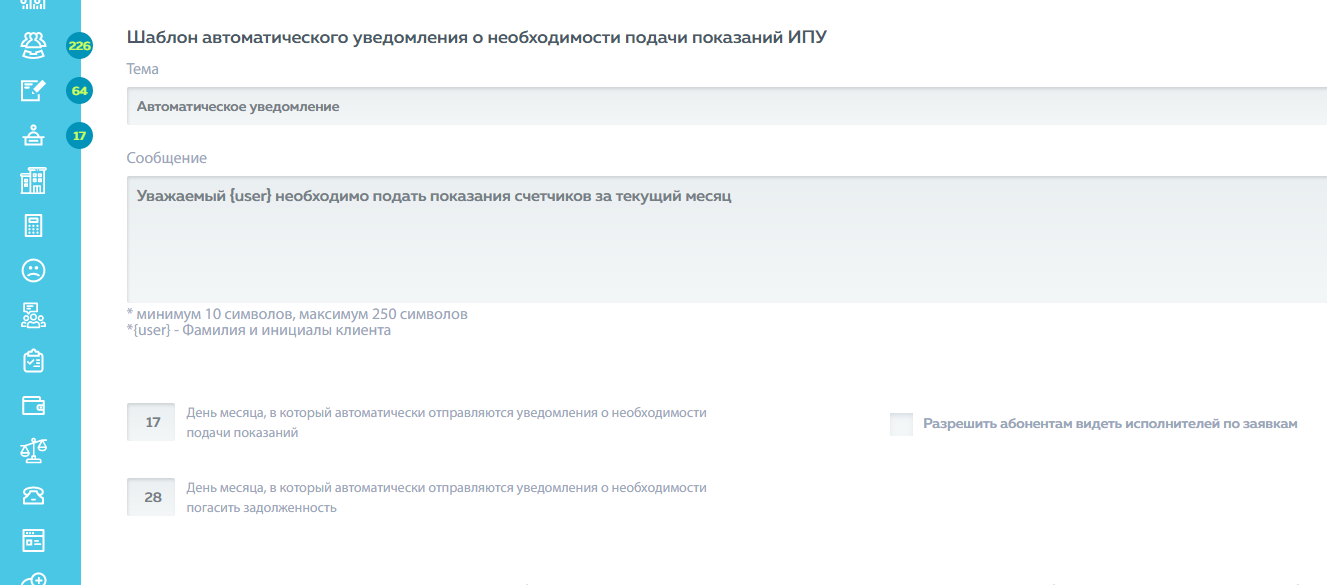Click the debt notification day field (28)
1327x585 pixels.
pyautogui.click(x=153, y=497)
